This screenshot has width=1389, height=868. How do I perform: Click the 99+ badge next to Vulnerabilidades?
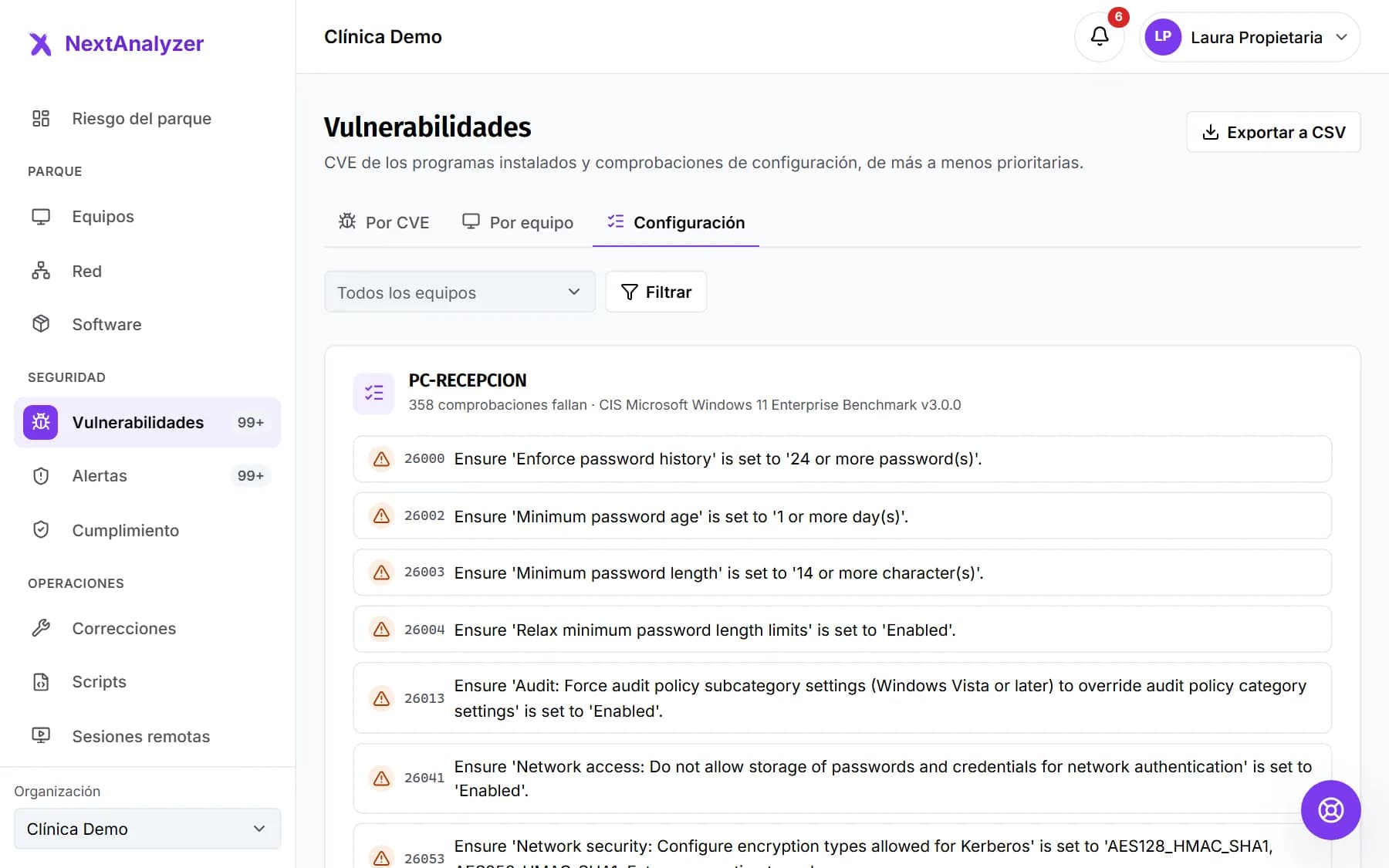251,423
